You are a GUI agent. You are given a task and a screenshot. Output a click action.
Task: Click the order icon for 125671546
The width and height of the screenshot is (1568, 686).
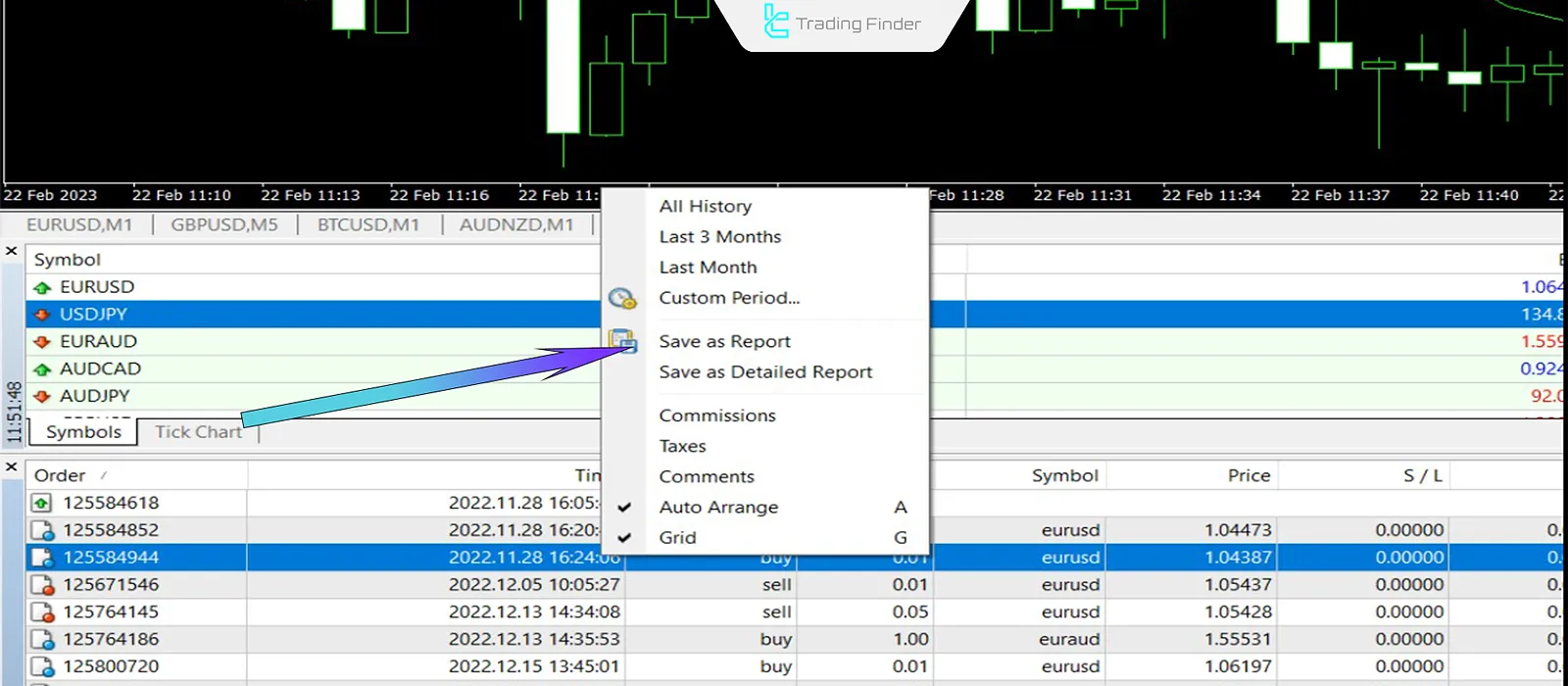[x=41, y=585]
